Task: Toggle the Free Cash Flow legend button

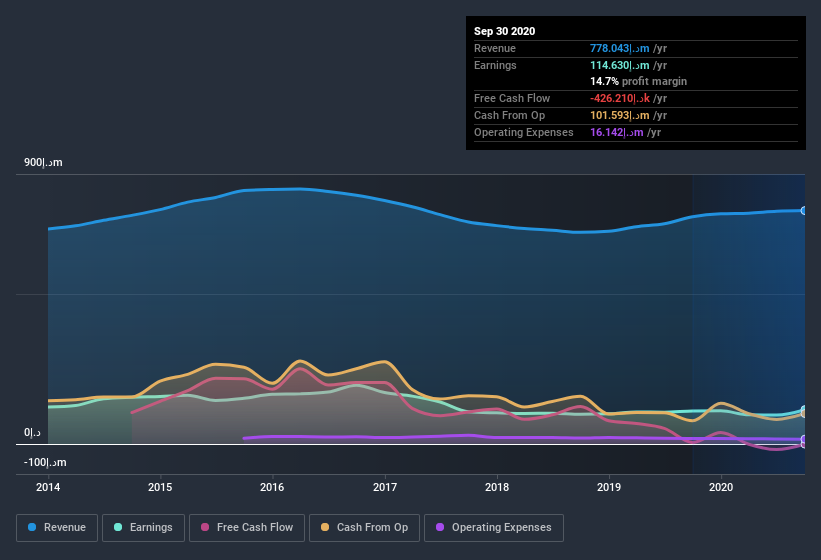Action: click(247, 528)
